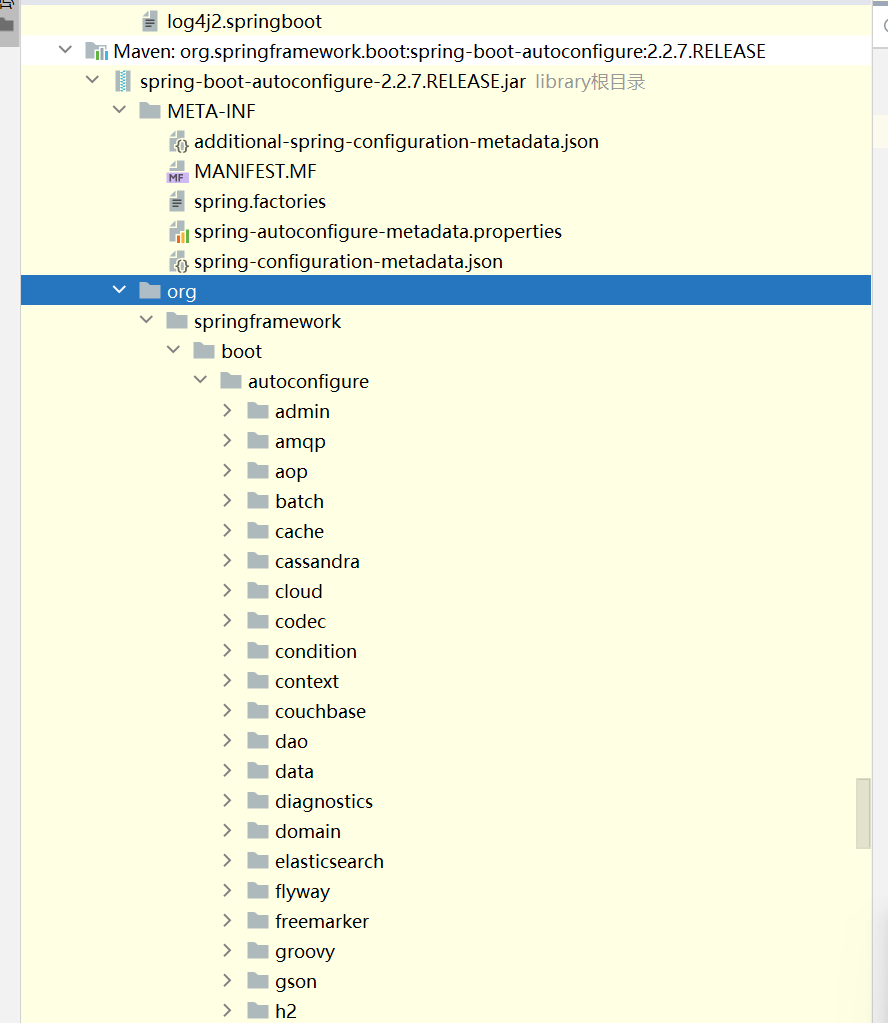The width and height of the screenshot is (888, 1023).
Task: Click the autoconfigure folder icon
Action: coord(231,380)
